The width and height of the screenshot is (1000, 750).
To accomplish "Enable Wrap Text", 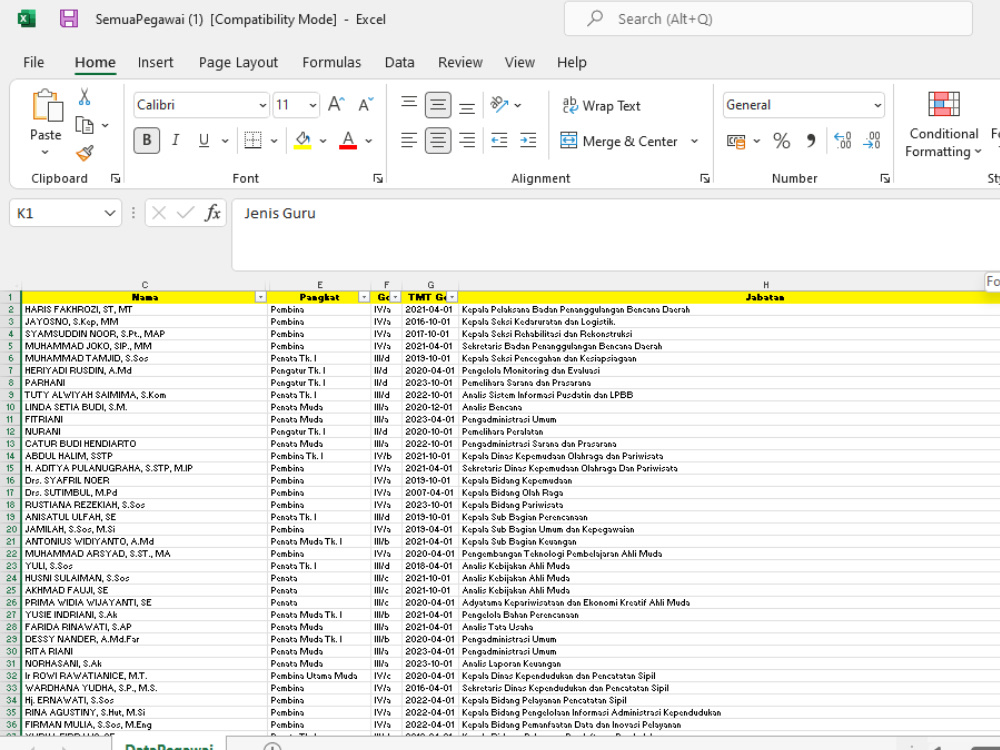I will (x=601, y=106).
